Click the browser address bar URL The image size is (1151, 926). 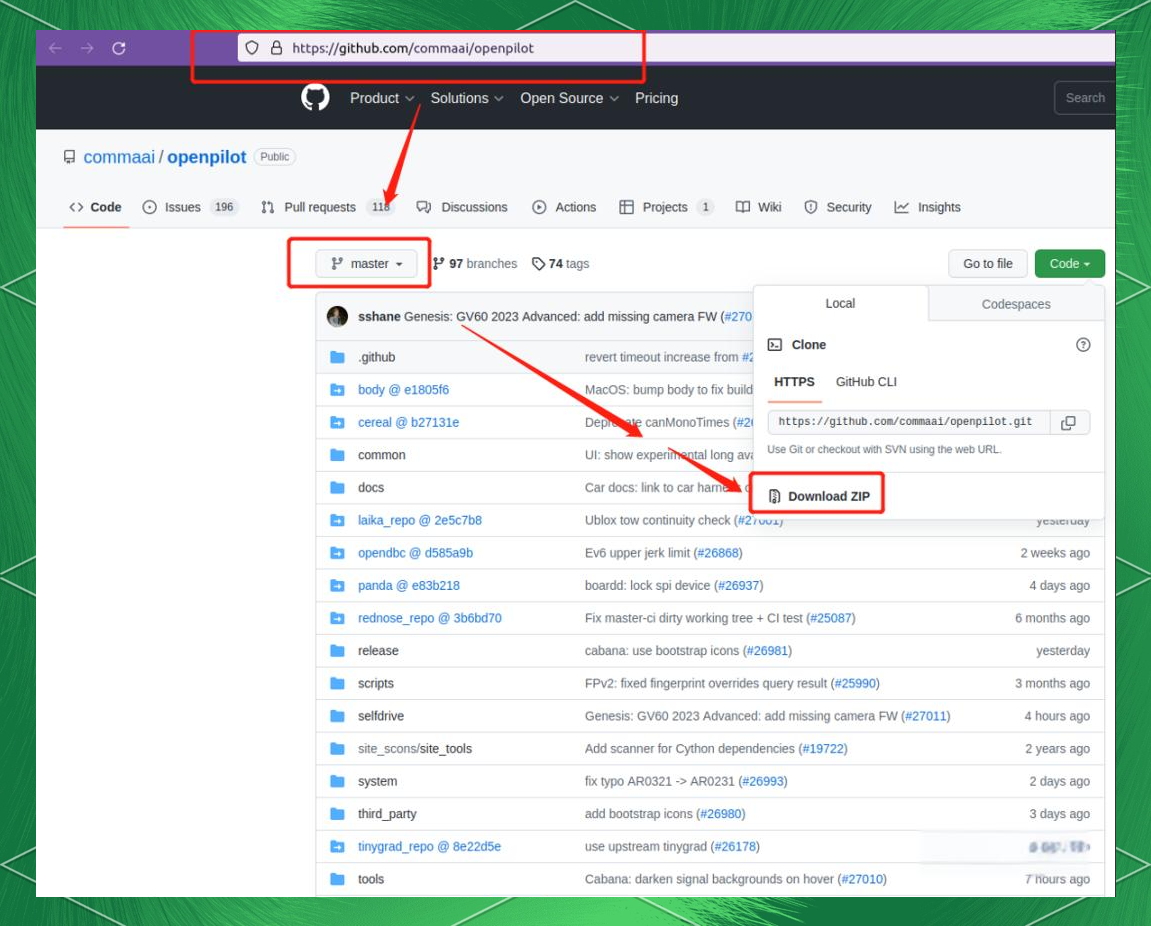(x=413, y=48)
